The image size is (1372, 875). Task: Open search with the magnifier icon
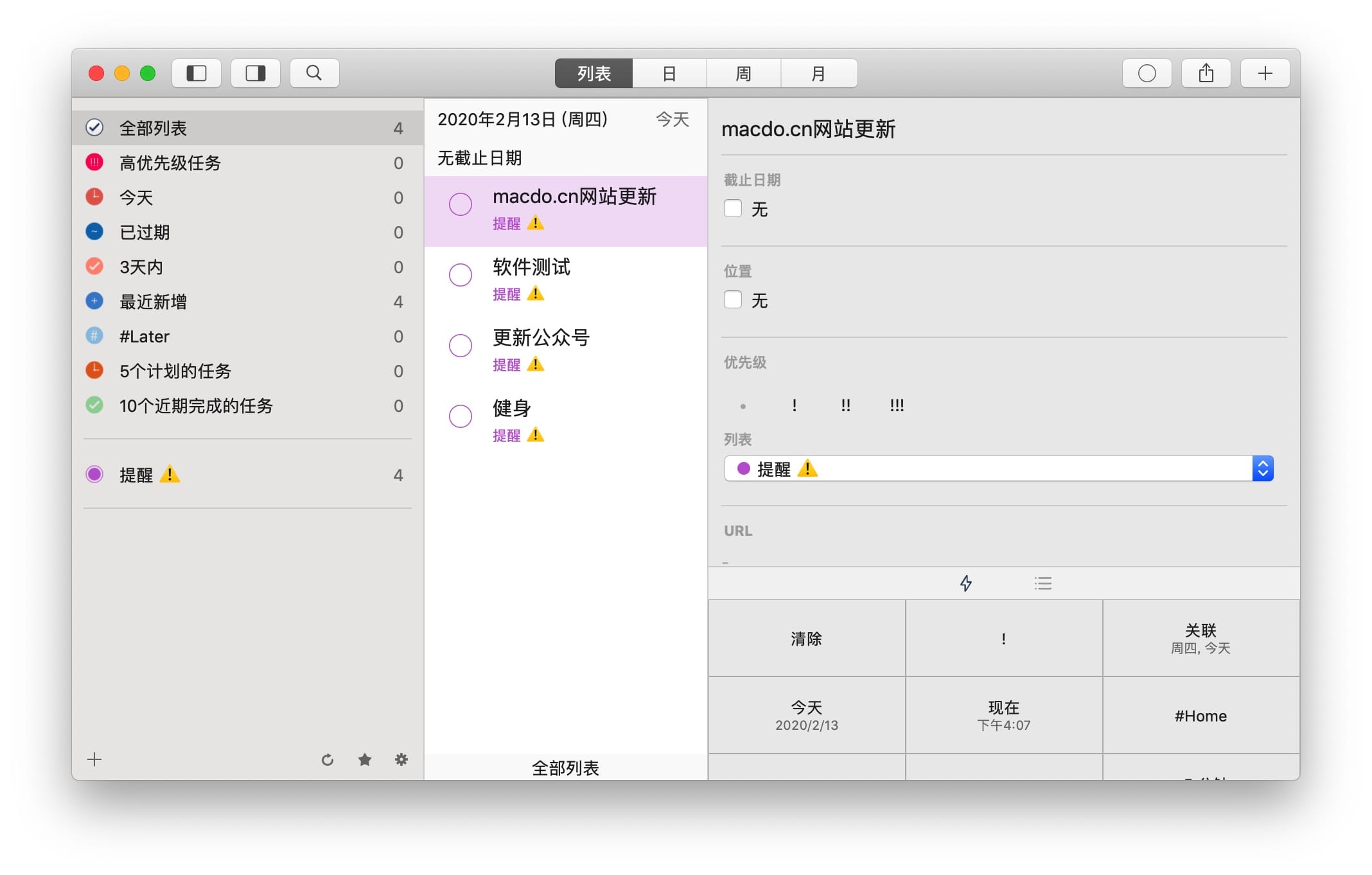[314, 73]
